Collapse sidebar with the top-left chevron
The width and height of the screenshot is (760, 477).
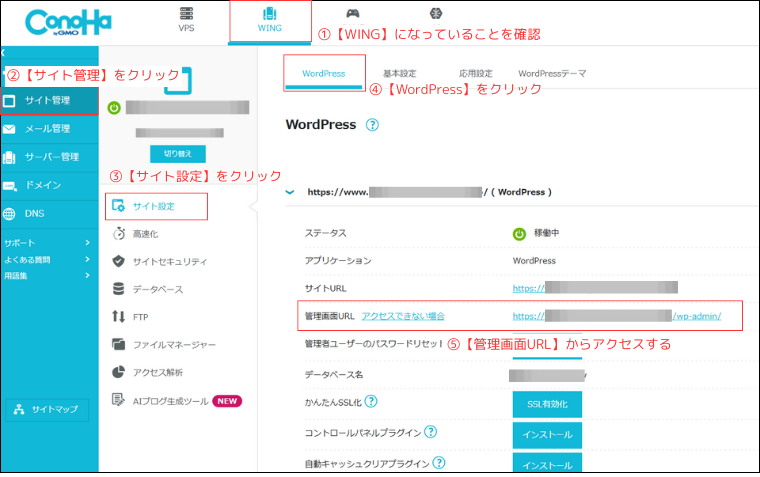point(3,52)
